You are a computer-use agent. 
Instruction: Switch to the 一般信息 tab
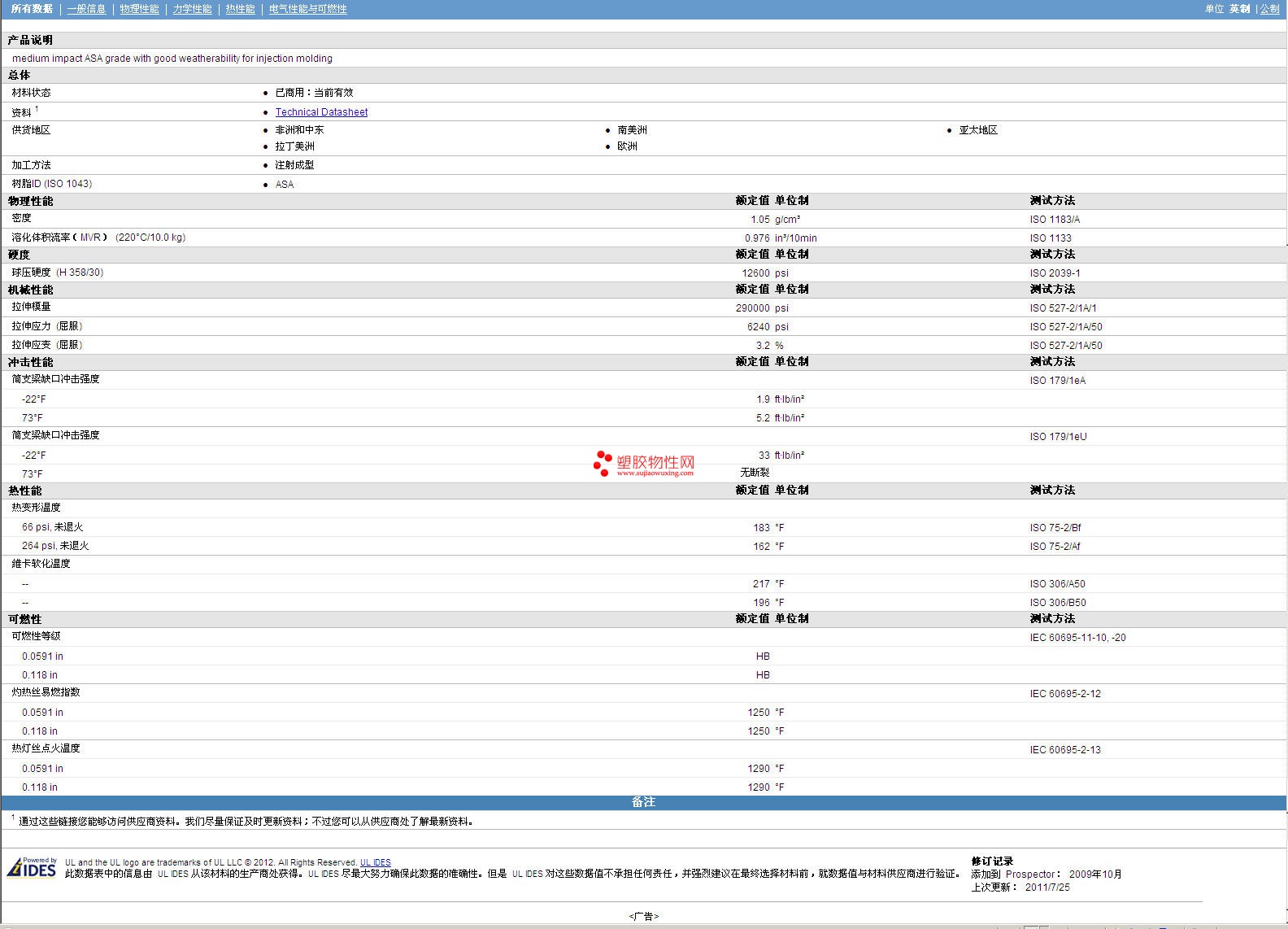(86, 9)
